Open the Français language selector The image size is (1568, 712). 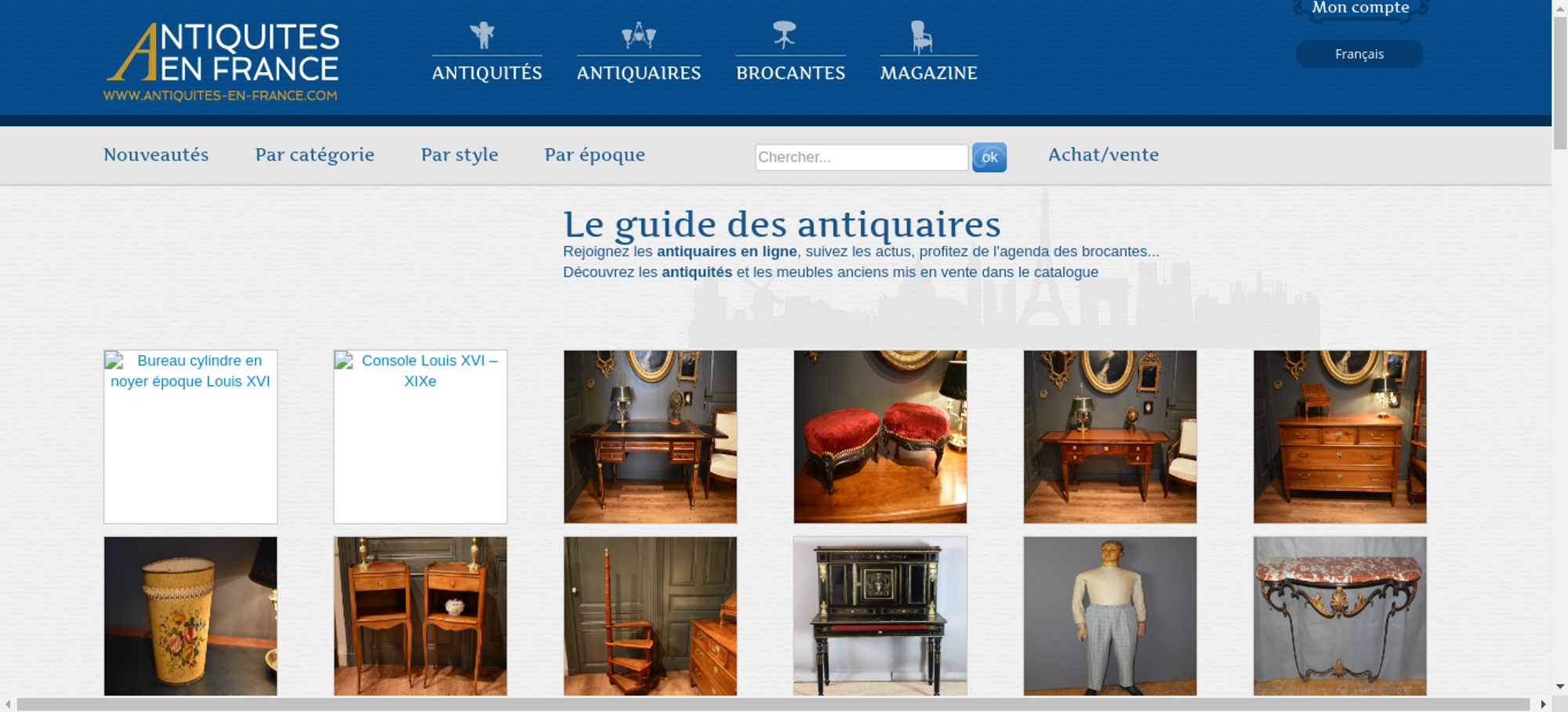click(x=1359, y=54)
